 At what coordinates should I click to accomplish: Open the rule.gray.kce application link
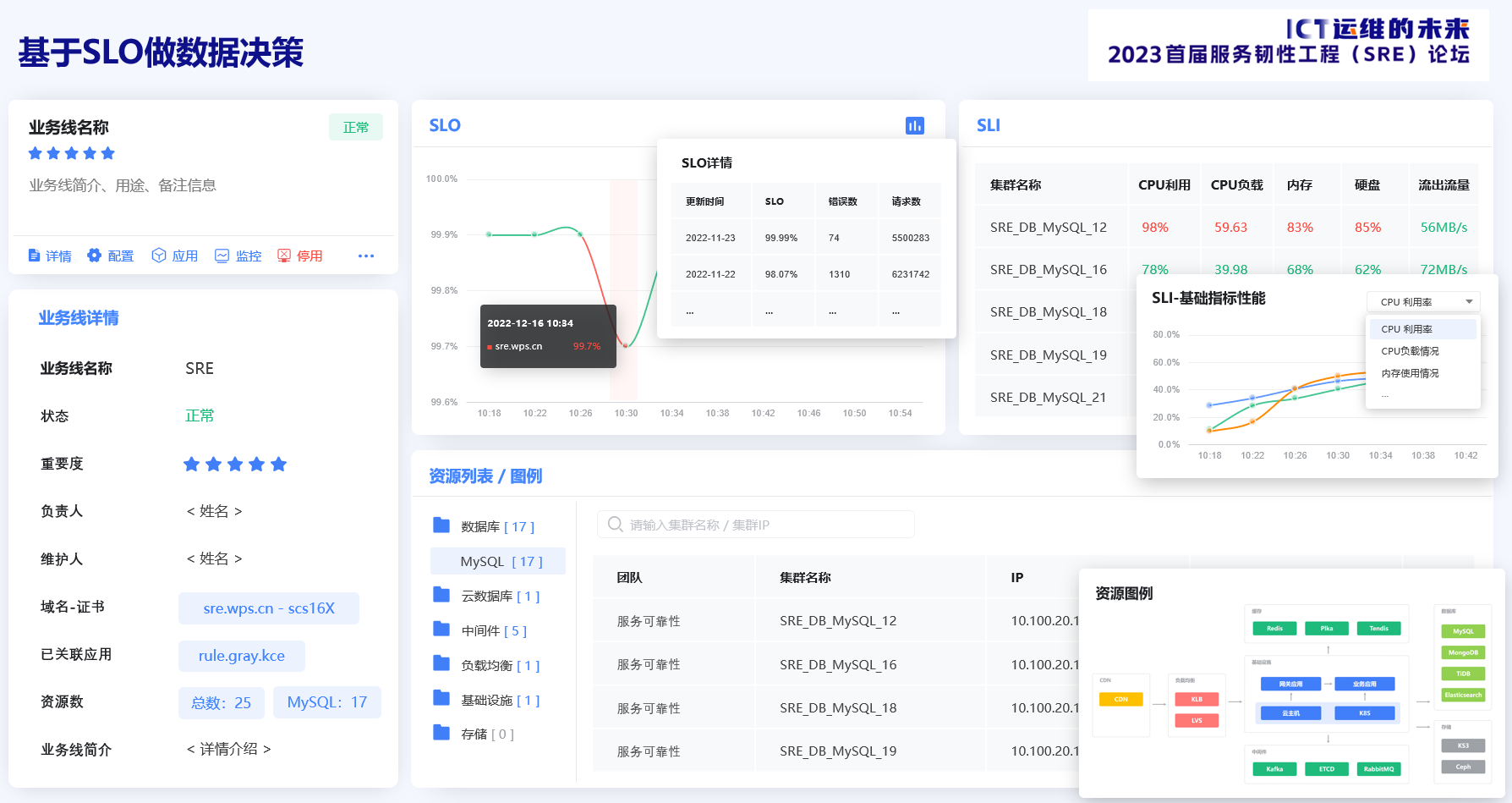tap(242, 656)
